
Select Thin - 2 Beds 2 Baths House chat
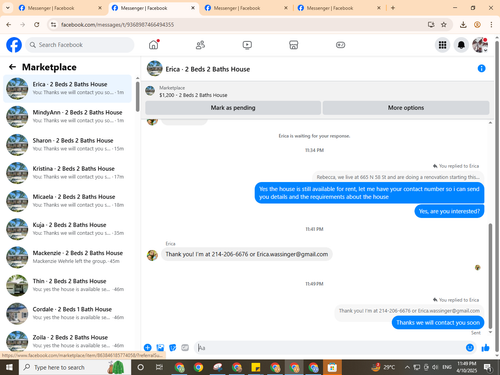[x=67, y=285]
